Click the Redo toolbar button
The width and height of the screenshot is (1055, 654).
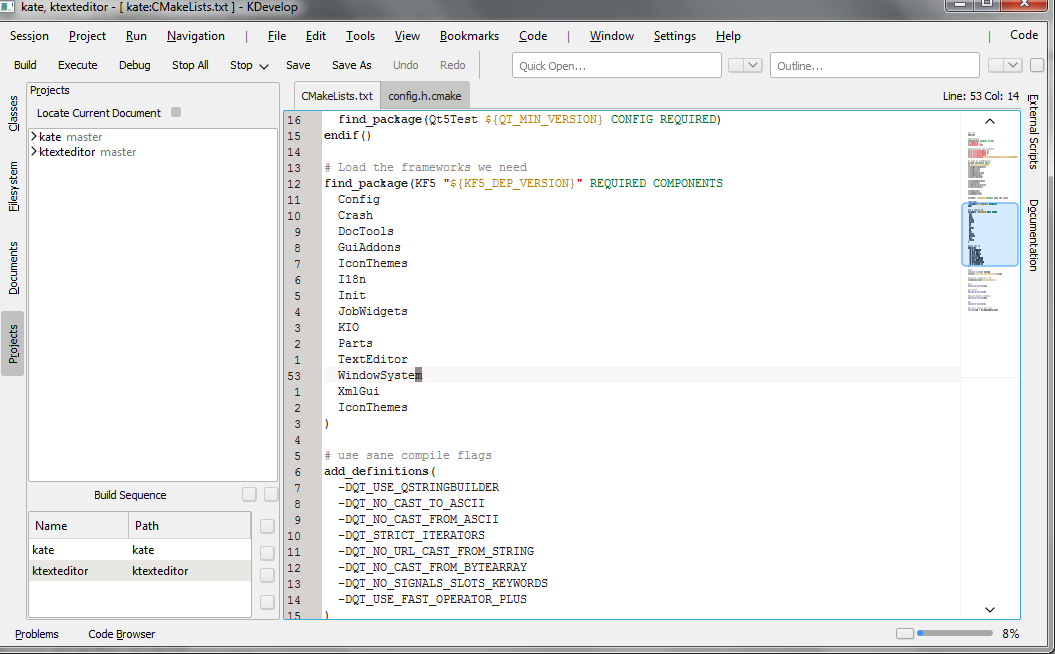click(x=452, y=65)
